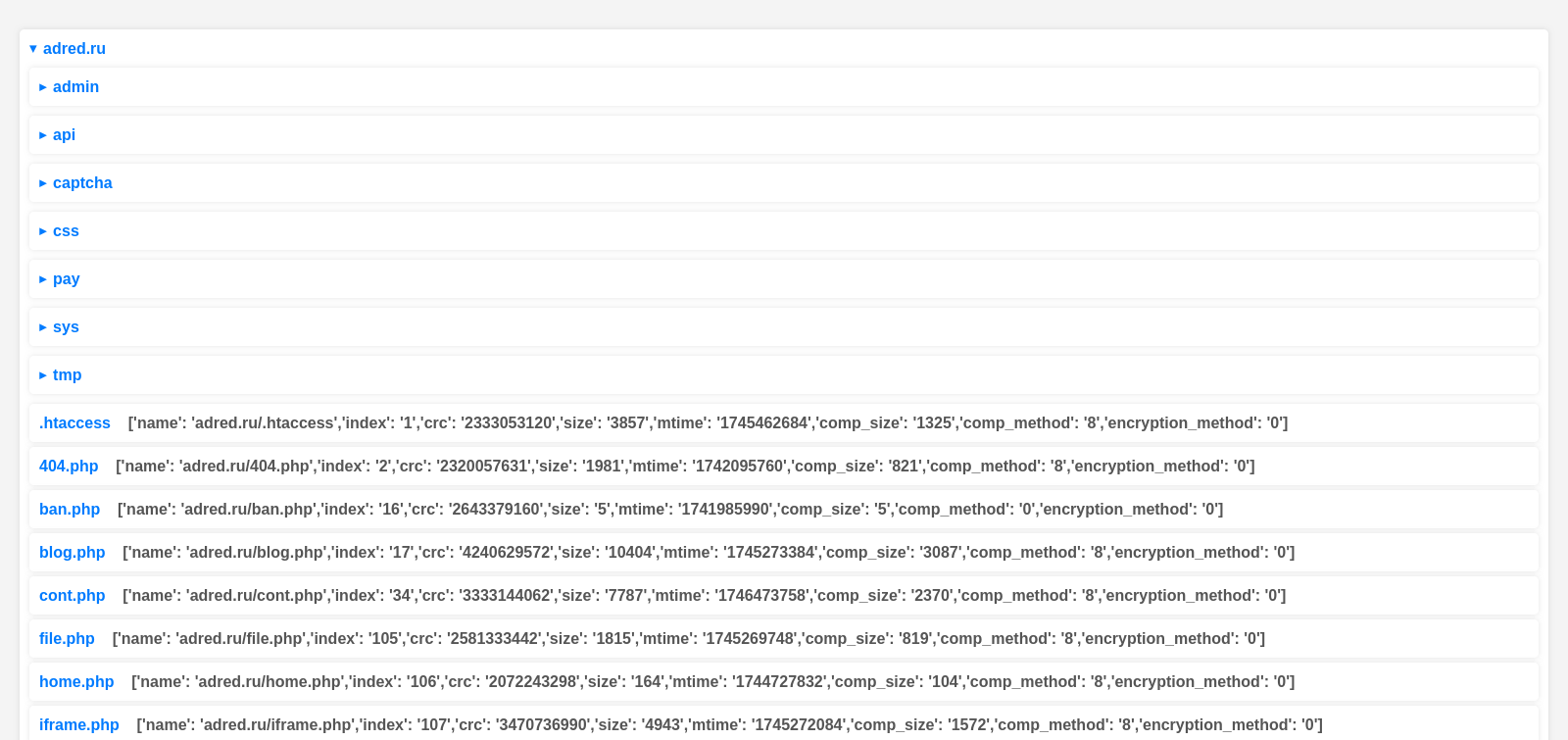Open the home.php file link
The height and width of the screenshot is (740, 1568).
[76, 682]
